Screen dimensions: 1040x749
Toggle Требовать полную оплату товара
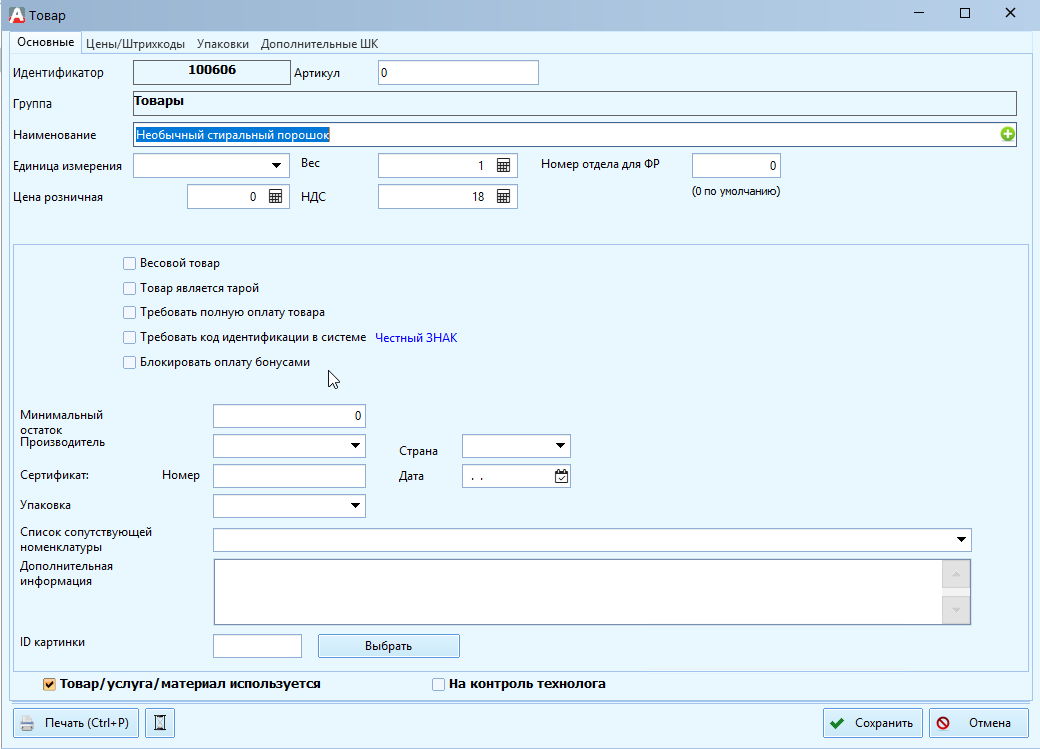[129, 312]
